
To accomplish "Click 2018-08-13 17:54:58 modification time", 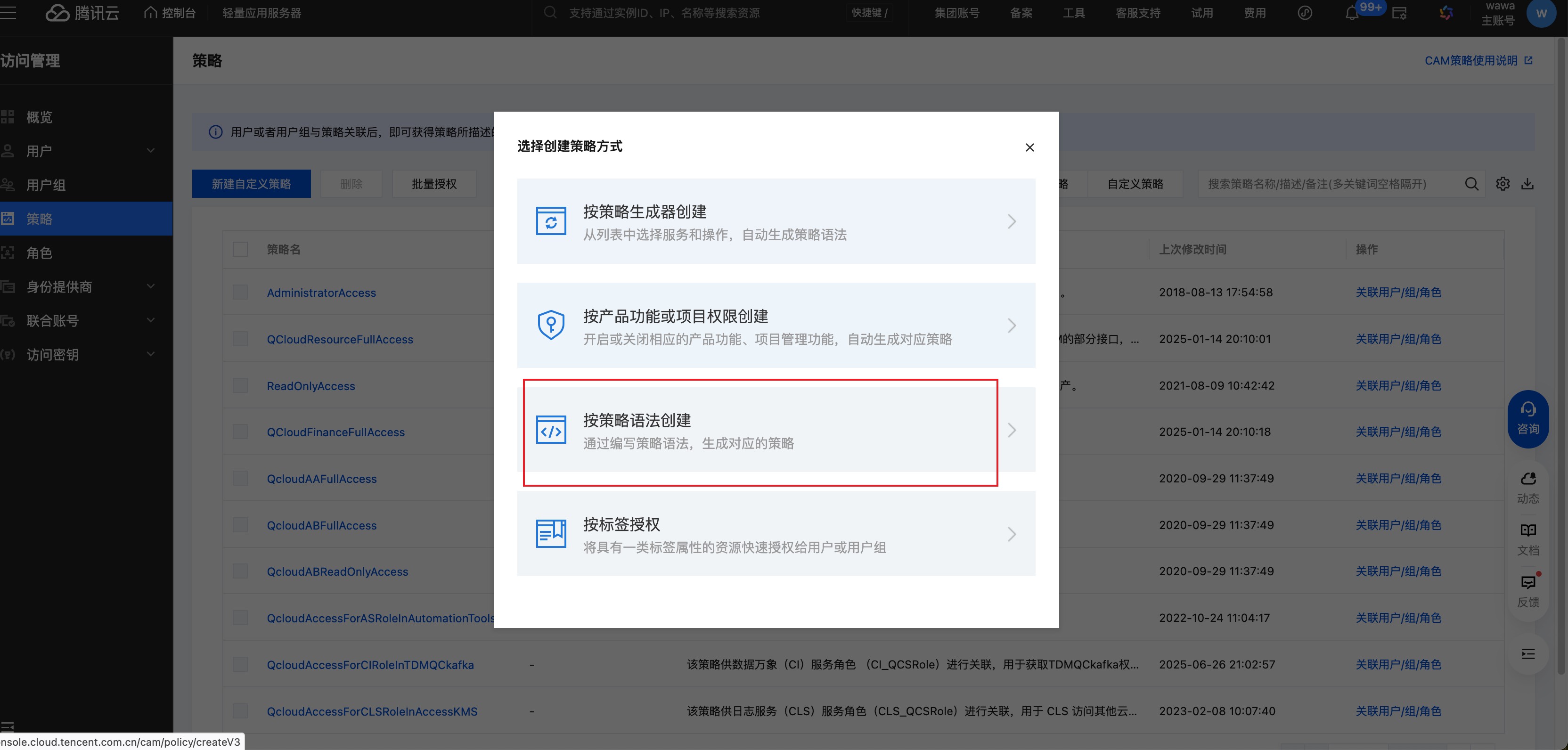I will (x=1216, y=292).
